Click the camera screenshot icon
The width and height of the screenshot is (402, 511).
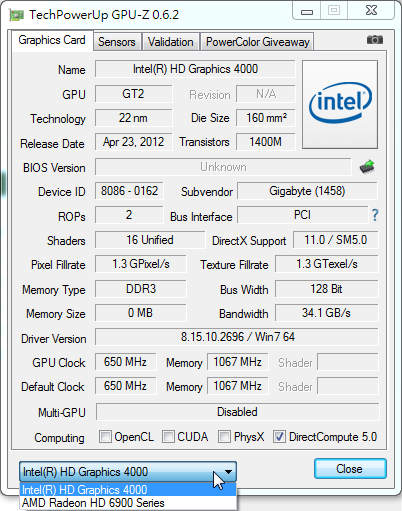[x=375, y=40]
